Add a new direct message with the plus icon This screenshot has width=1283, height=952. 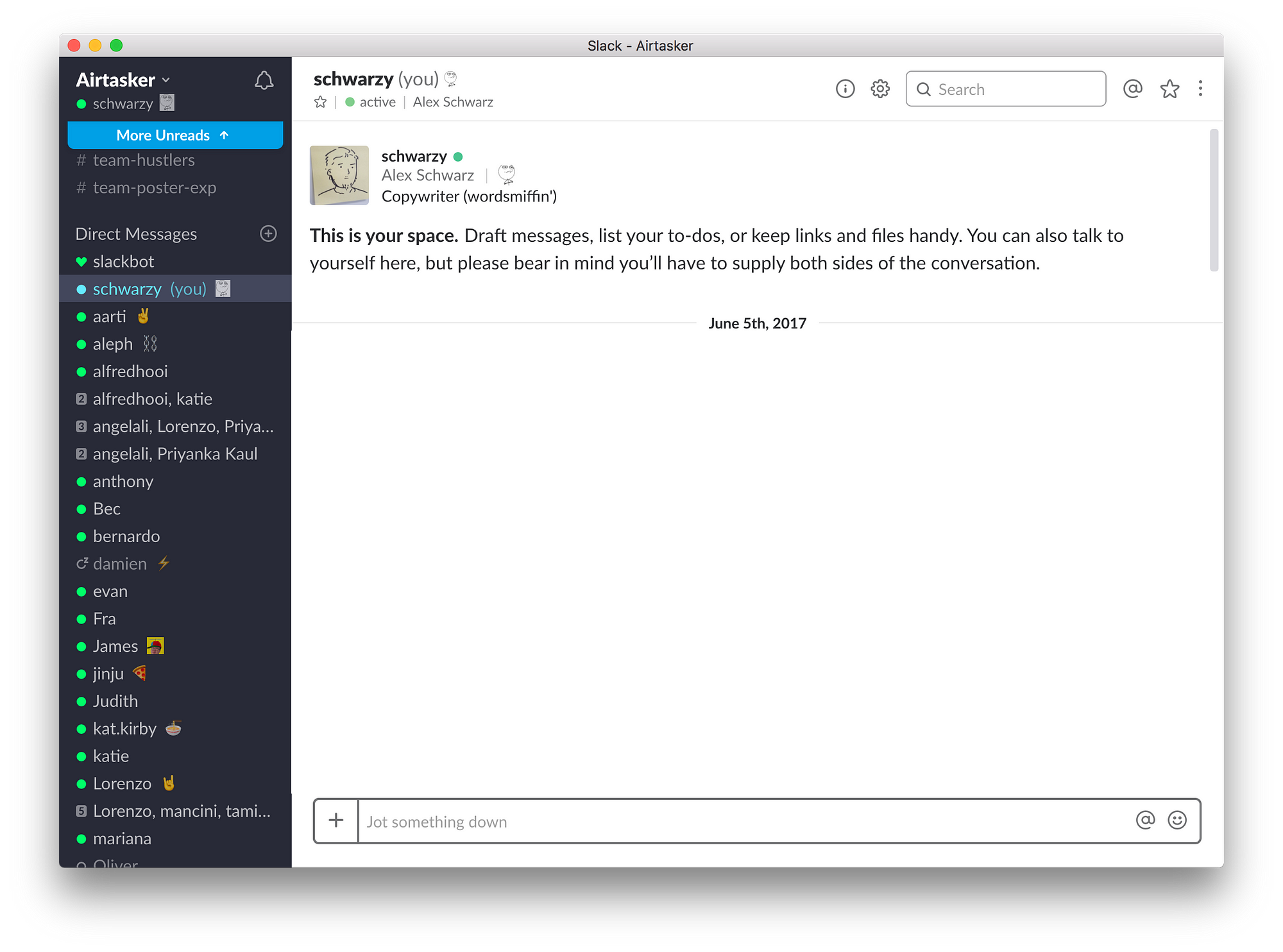268,234
